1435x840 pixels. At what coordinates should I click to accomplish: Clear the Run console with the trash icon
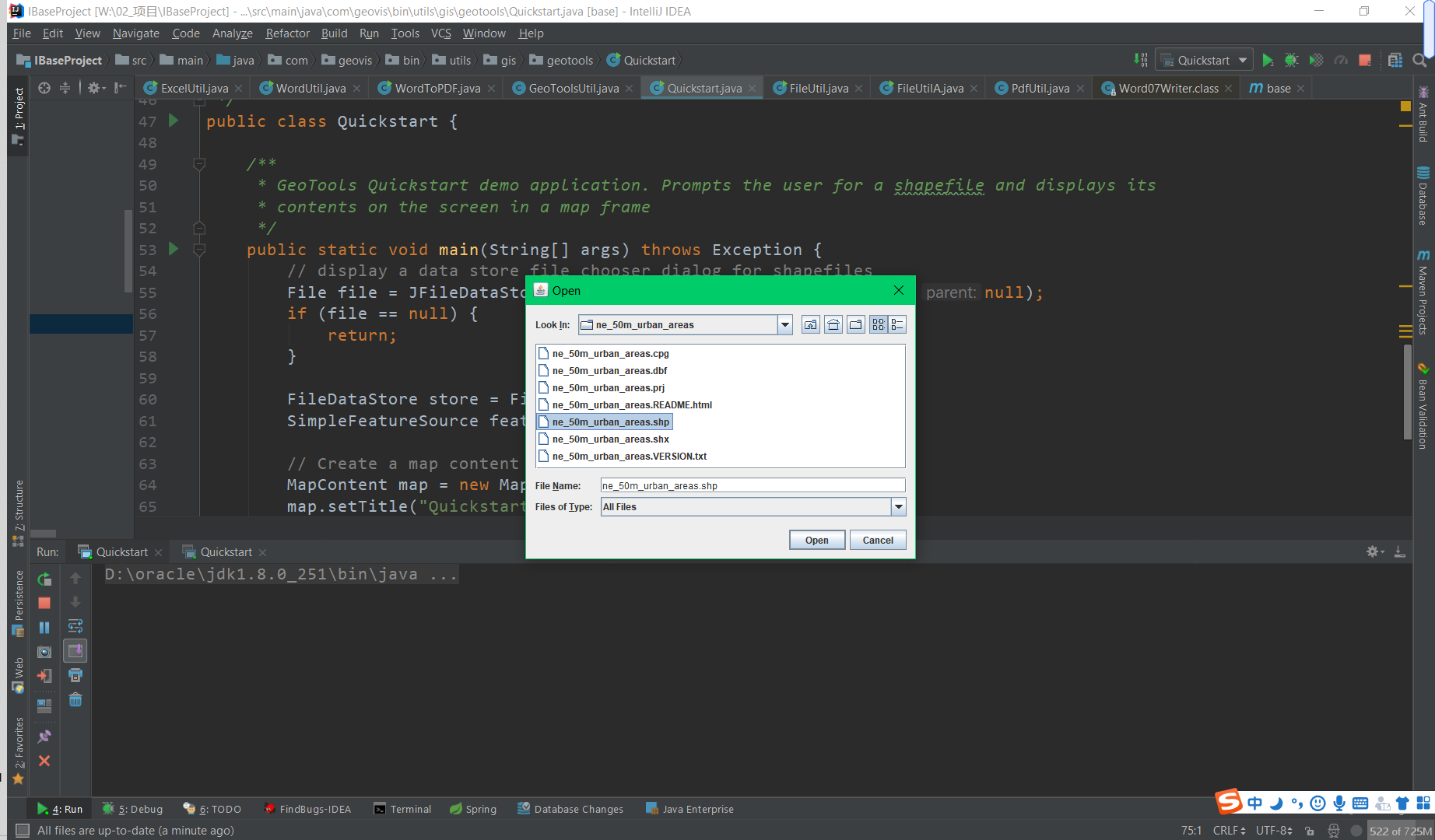tap(75, 700)
